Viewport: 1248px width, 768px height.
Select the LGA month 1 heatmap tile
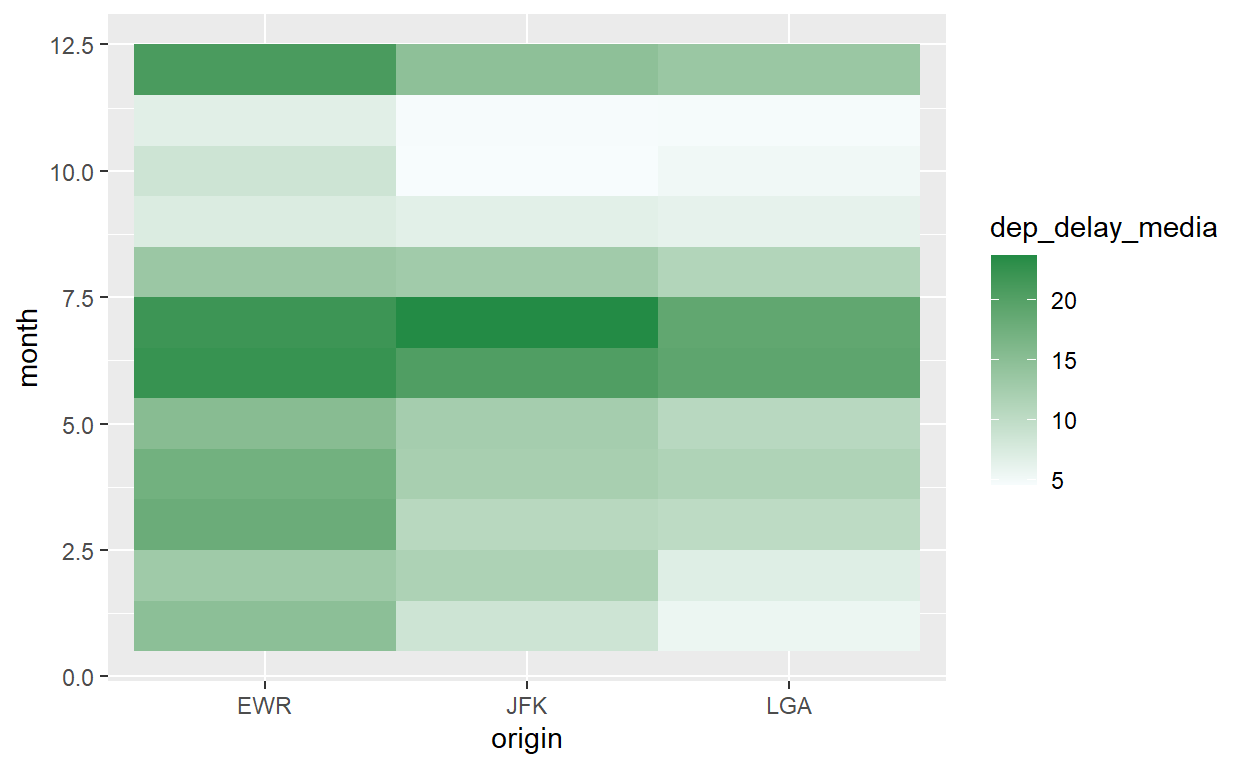pos(789,626)
